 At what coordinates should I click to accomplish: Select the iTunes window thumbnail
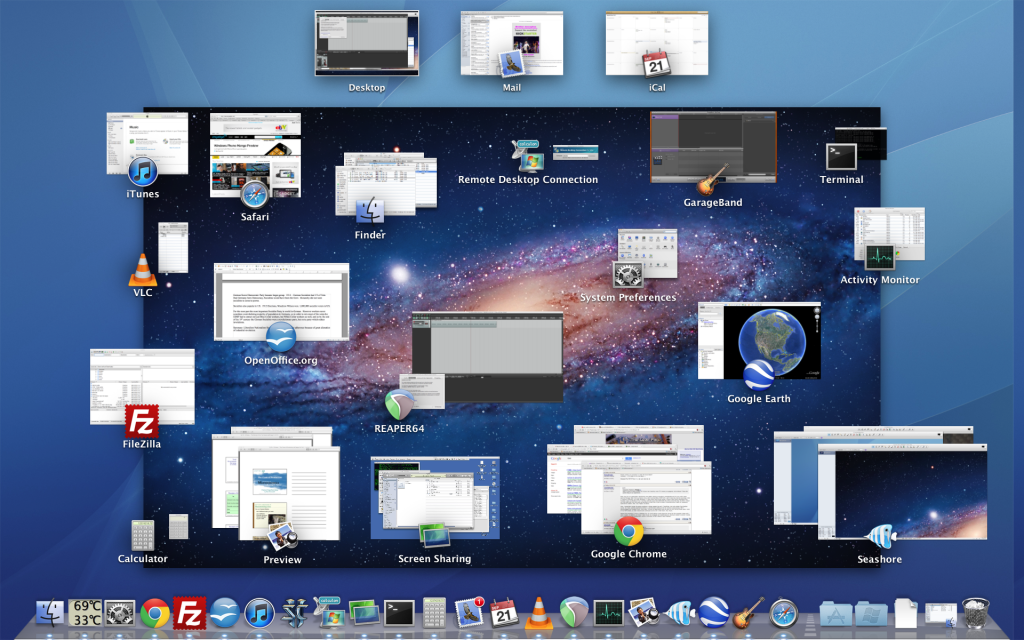[x=147, y=144]
